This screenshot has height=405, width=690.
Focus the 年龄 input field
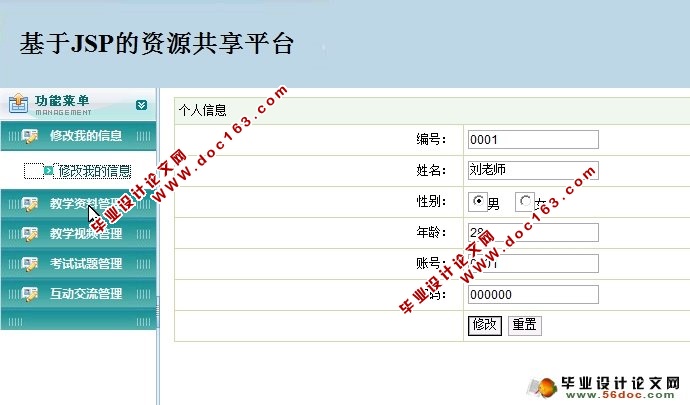533,232
